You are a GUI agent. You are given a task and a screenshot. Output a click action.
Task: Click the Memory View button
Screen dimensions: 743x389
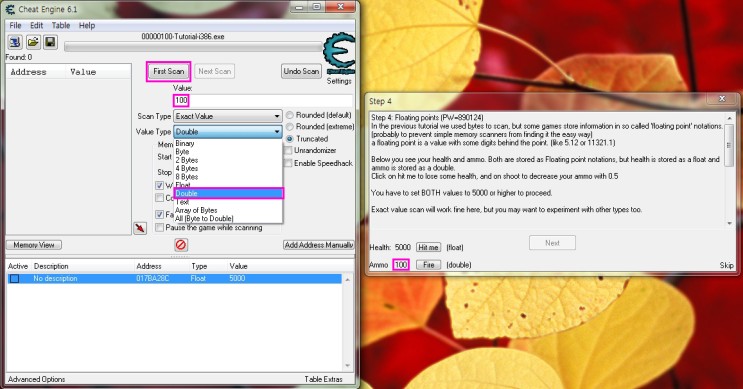click(34, 245)
